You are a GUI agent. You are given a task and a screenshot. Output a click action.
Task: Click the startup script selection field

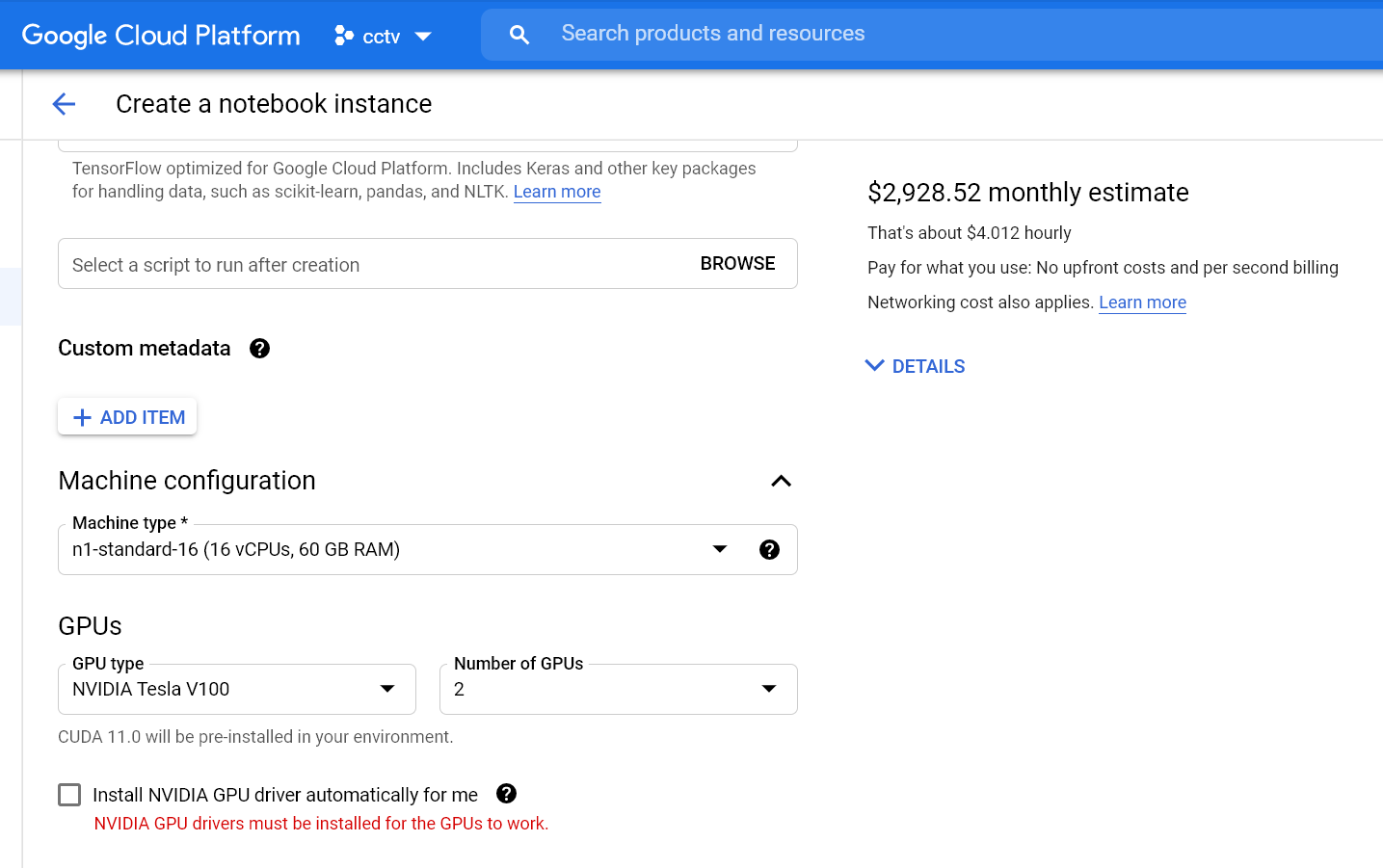(x=428, y=264)
